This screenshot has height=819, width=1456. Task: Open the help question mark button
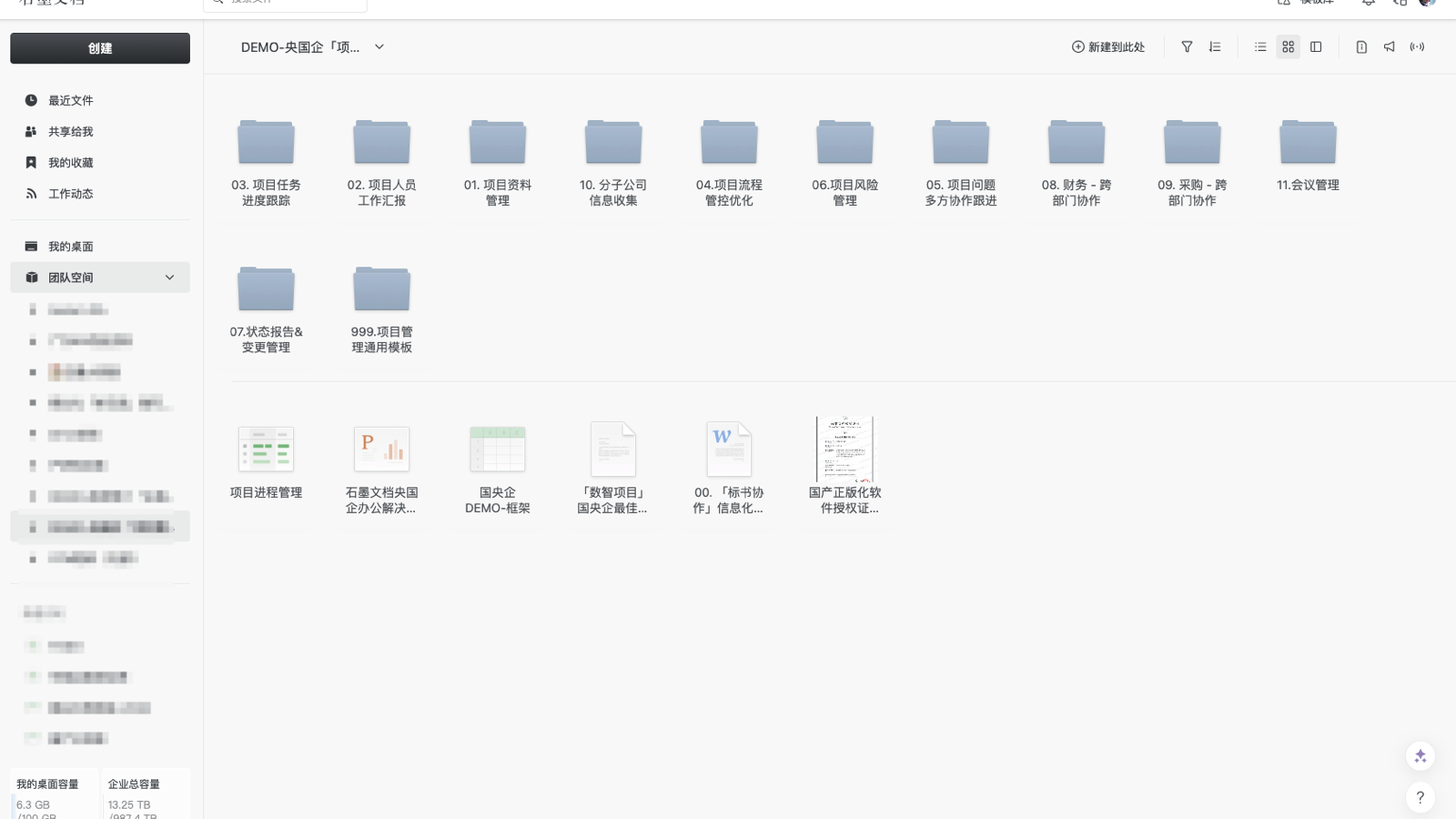(1421, 798)
